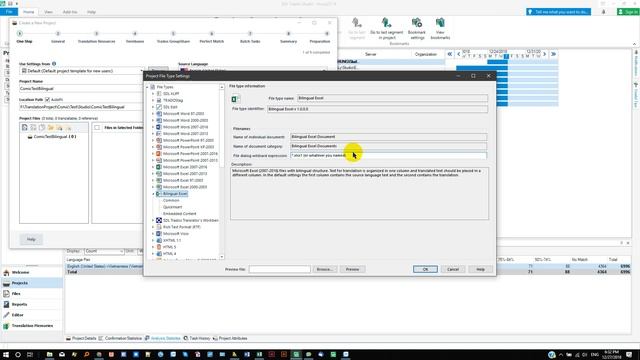Open the Use Settings from template dropdown
The image size is (640, 360).
click(x=141, y=71)
